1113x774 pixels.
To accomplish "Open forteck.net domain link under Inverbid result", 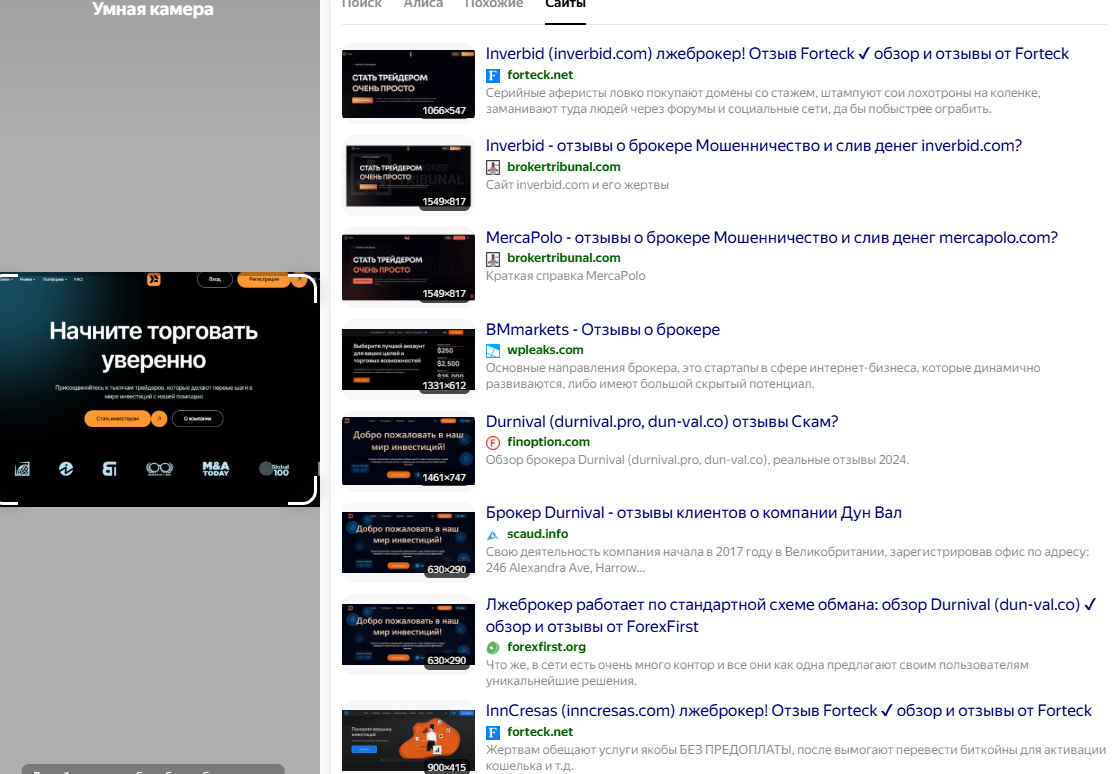I will [539, 75].
